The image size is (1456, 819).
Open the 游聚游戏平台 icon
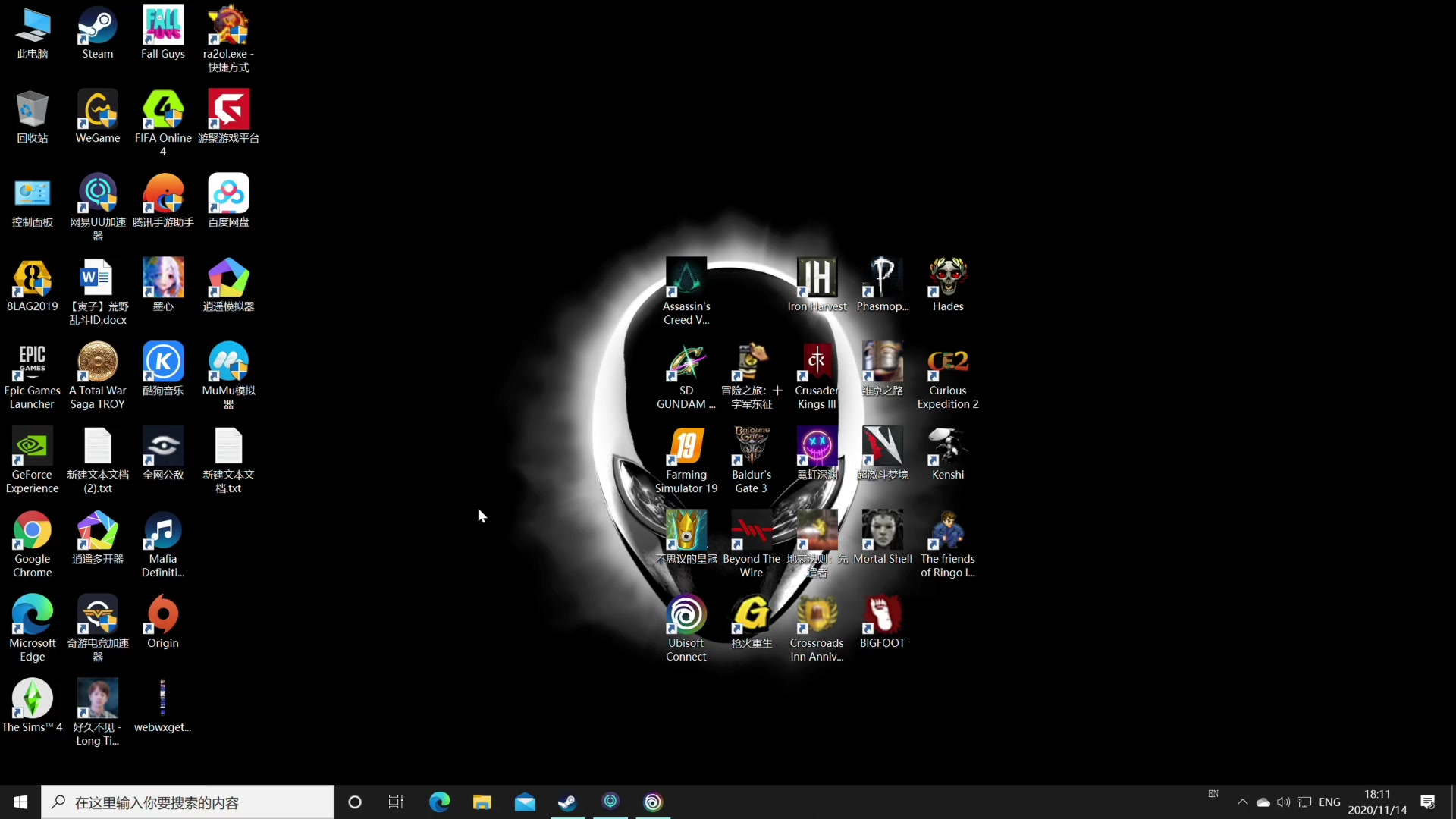point(228,117)
